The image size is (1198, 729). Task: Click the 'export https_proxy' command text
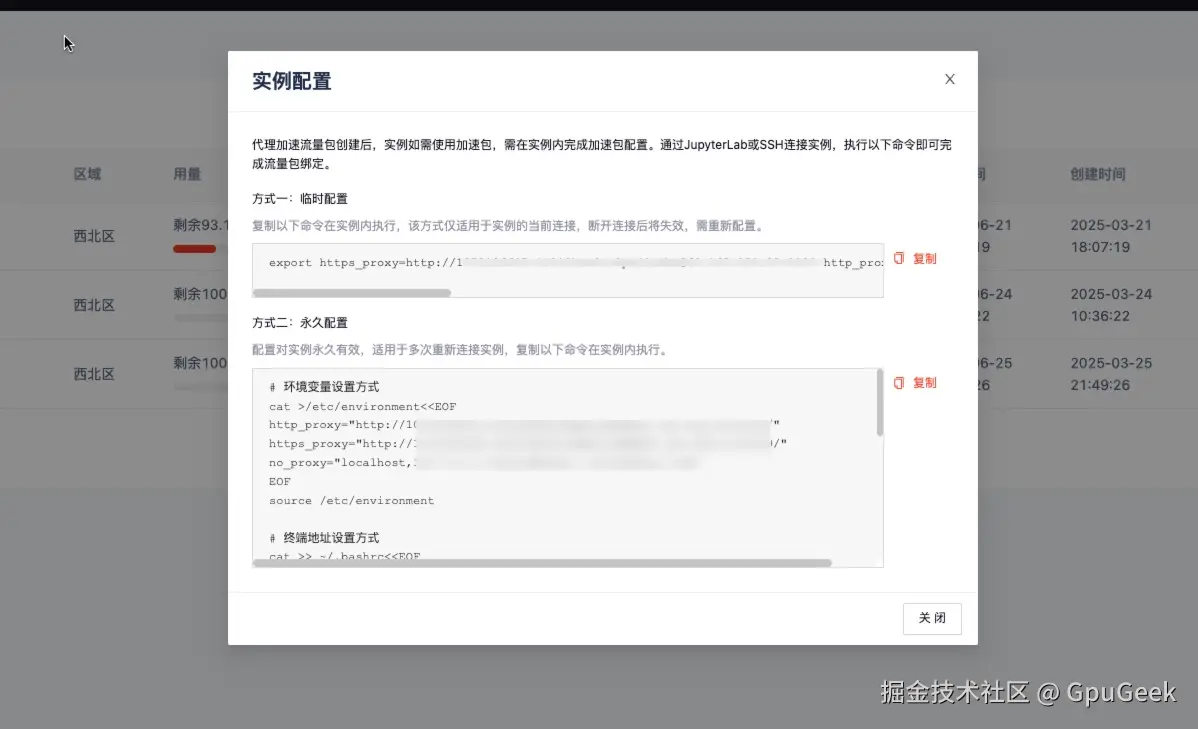[x=575, y=263]
